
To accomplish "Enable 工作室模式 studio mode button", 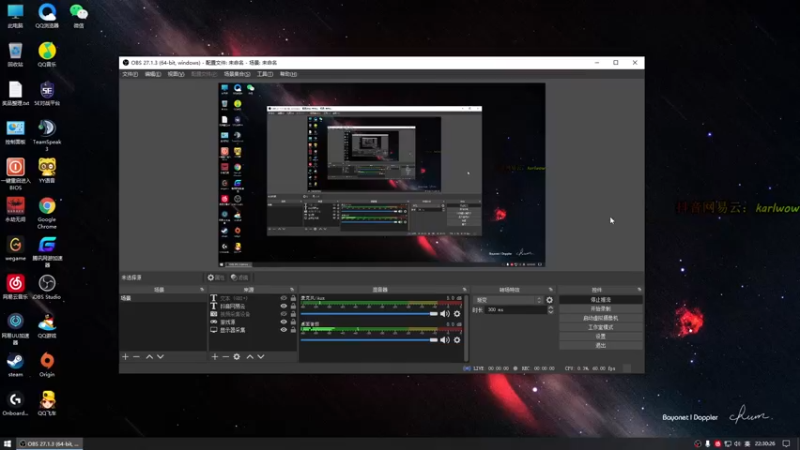I will coord(601,328).
